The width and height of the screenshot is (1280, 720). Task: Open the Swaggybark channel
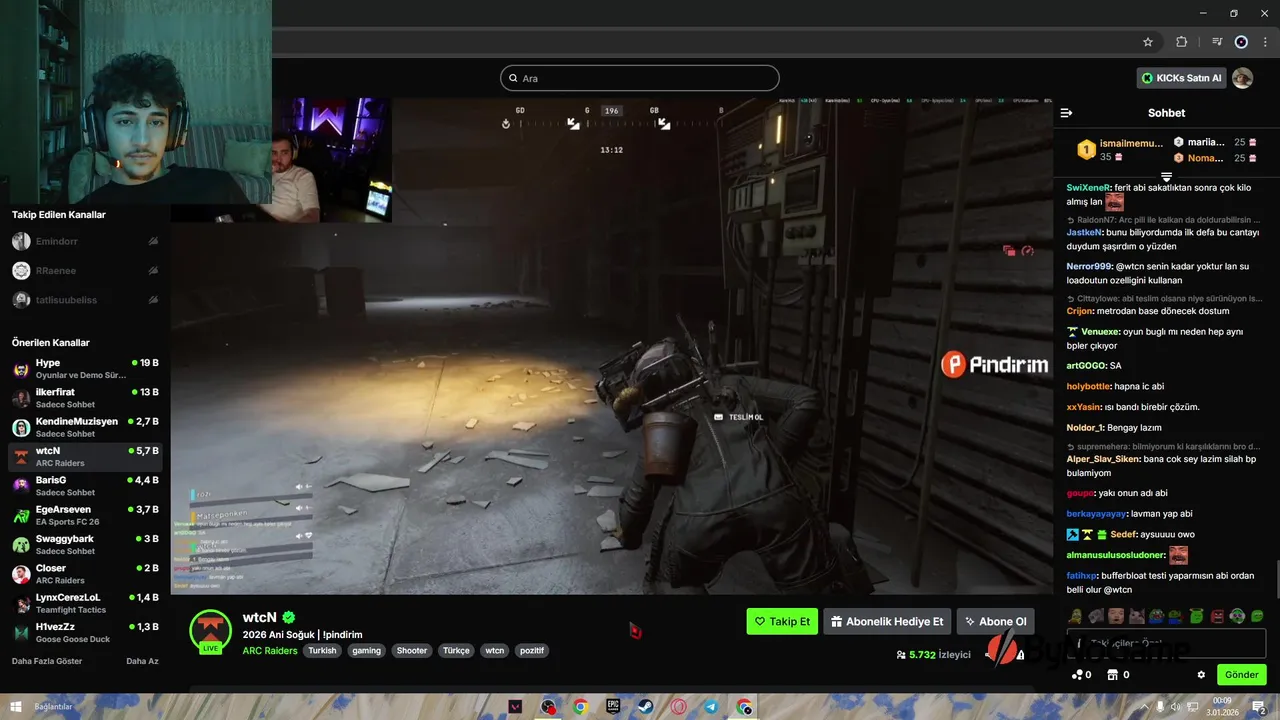click(x=85, y=544)
